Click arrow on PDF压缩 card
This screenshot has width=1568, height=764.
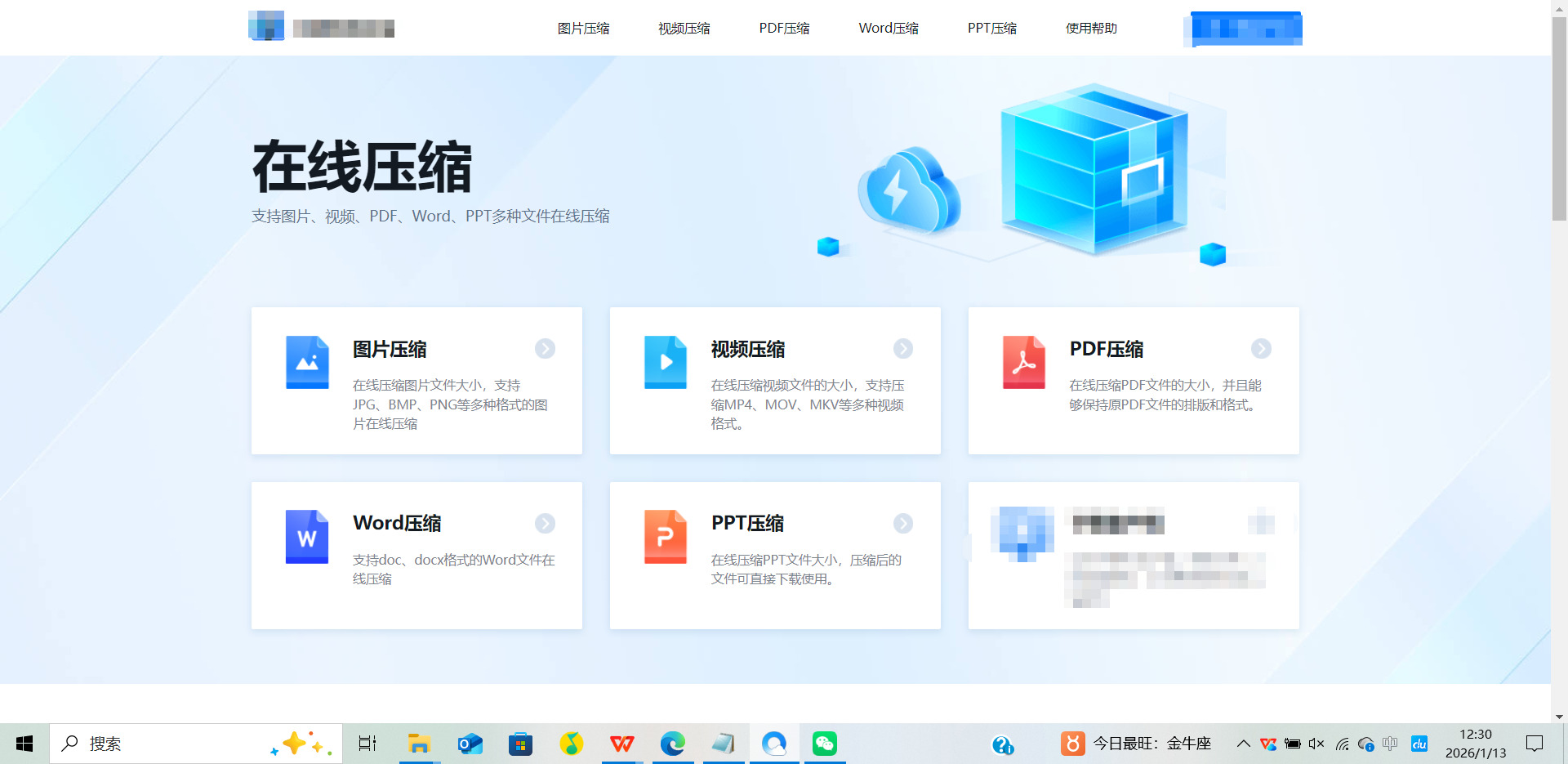1261,349
